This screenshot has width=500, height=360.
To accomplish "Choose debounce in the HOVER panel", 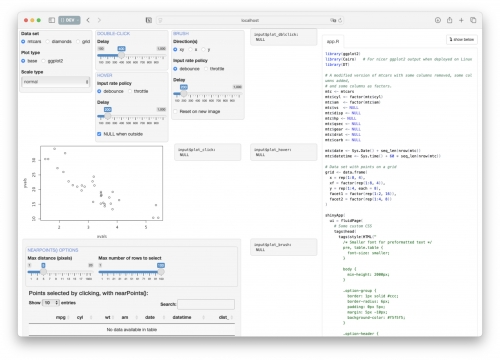I will pos(99,91).
